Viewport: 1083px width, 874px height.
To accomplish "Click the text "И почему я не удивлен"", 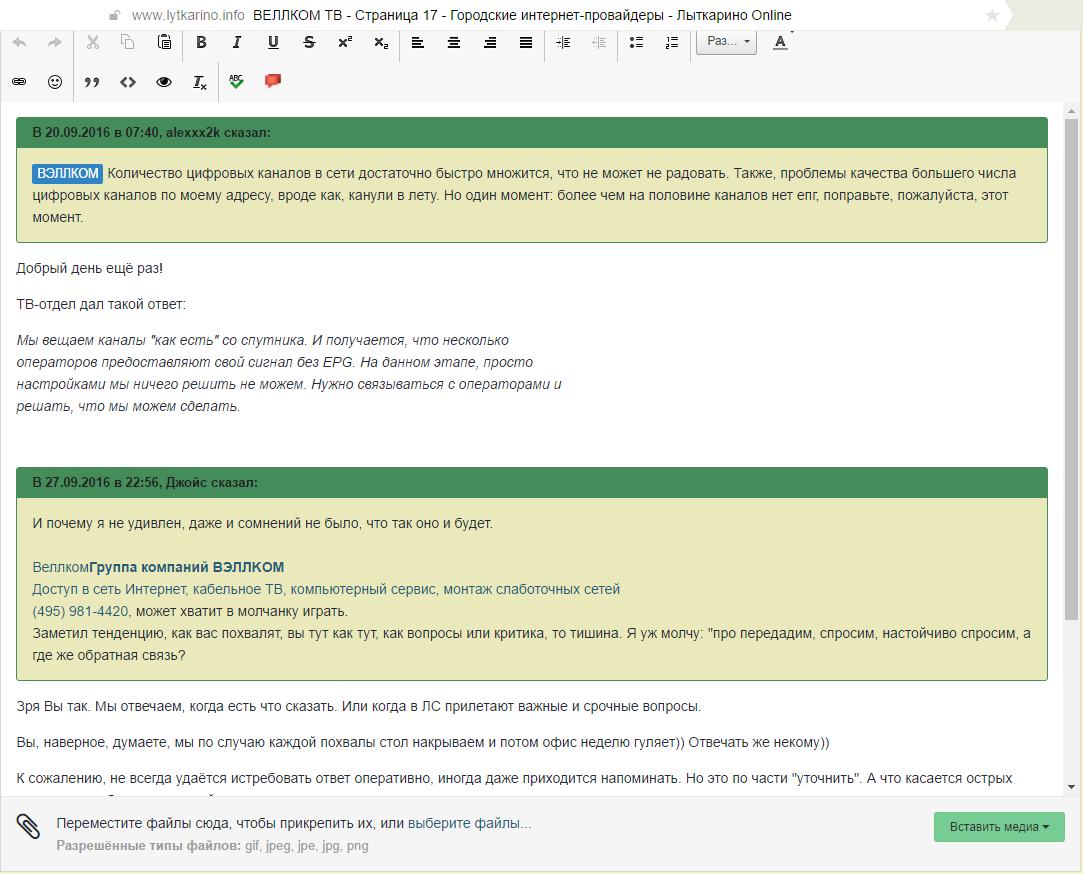I will (106, 524).
